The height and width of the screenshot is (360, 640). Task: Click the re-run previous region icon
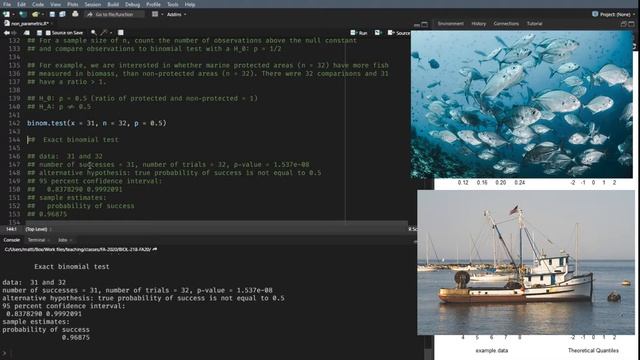[378, 33]
